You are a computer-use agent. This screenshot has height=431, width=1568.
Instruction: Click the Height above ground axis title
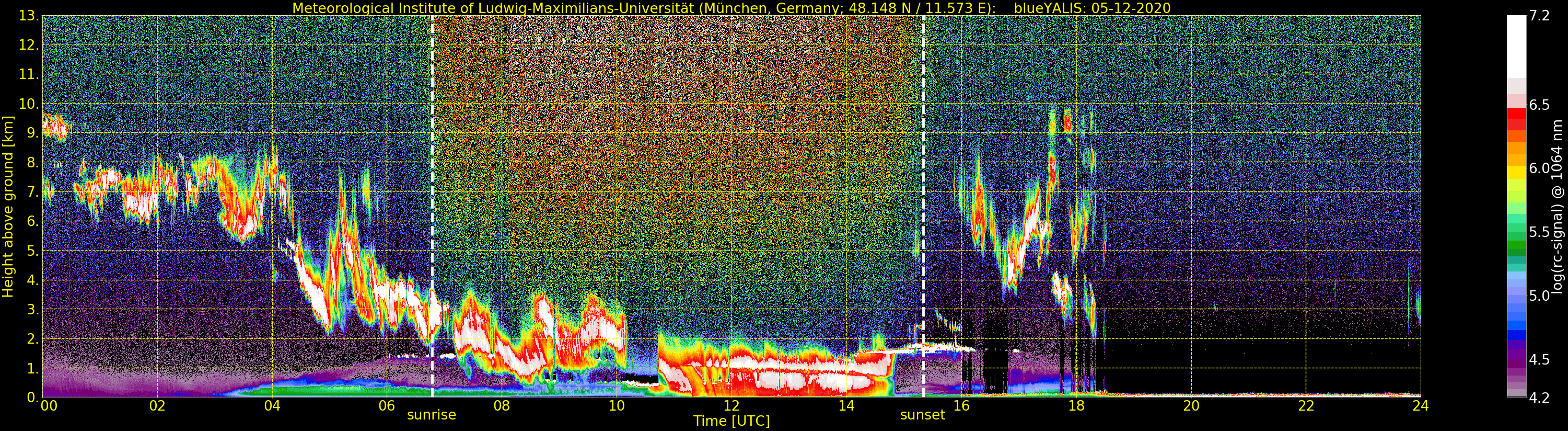8,206
